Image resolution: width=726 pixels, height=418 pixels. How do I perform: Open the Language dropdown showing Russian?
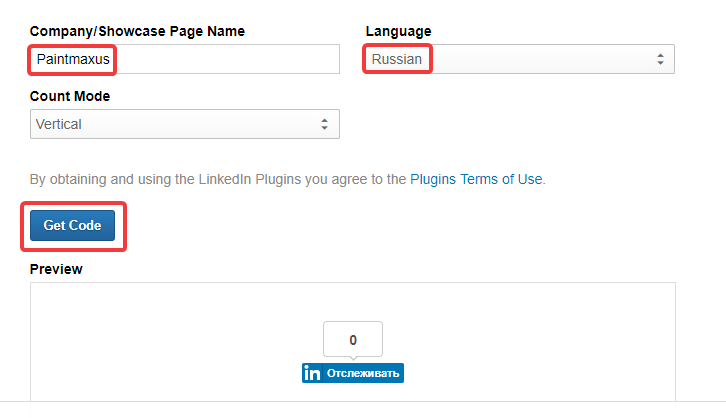(x=520, y=59)
